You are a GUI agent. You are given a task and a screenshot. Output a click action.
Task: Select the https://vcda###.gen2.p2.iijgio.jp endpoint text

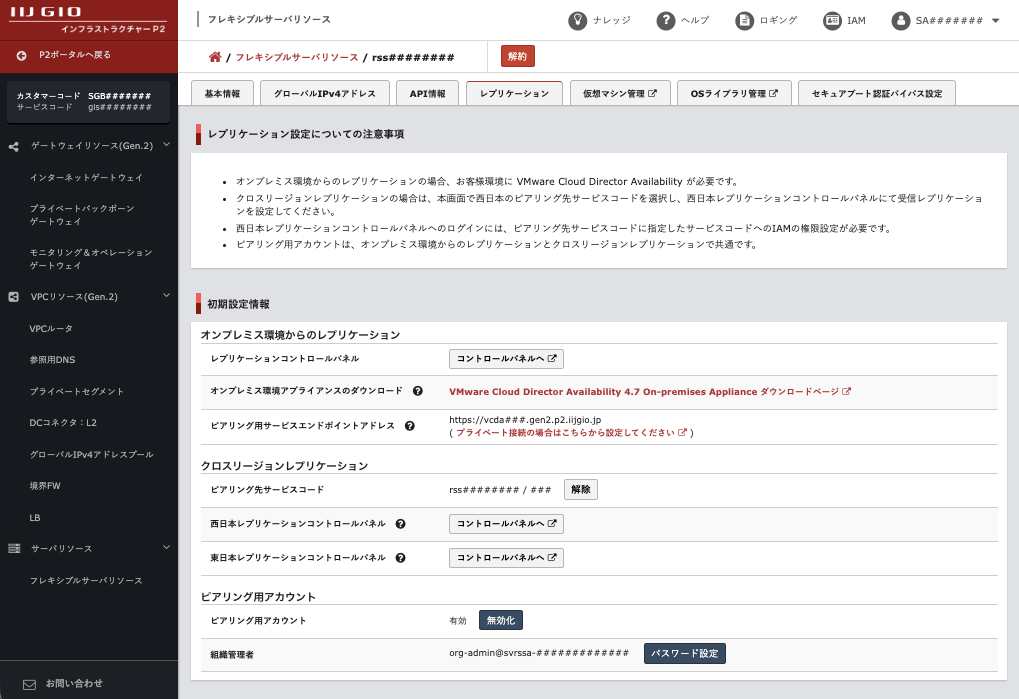[x=525, y=420]
